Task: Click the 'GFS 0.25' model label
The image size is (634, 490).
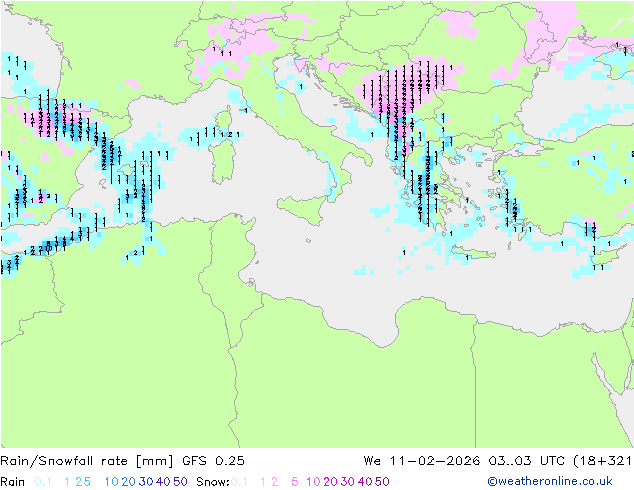Action: point(213,461)
